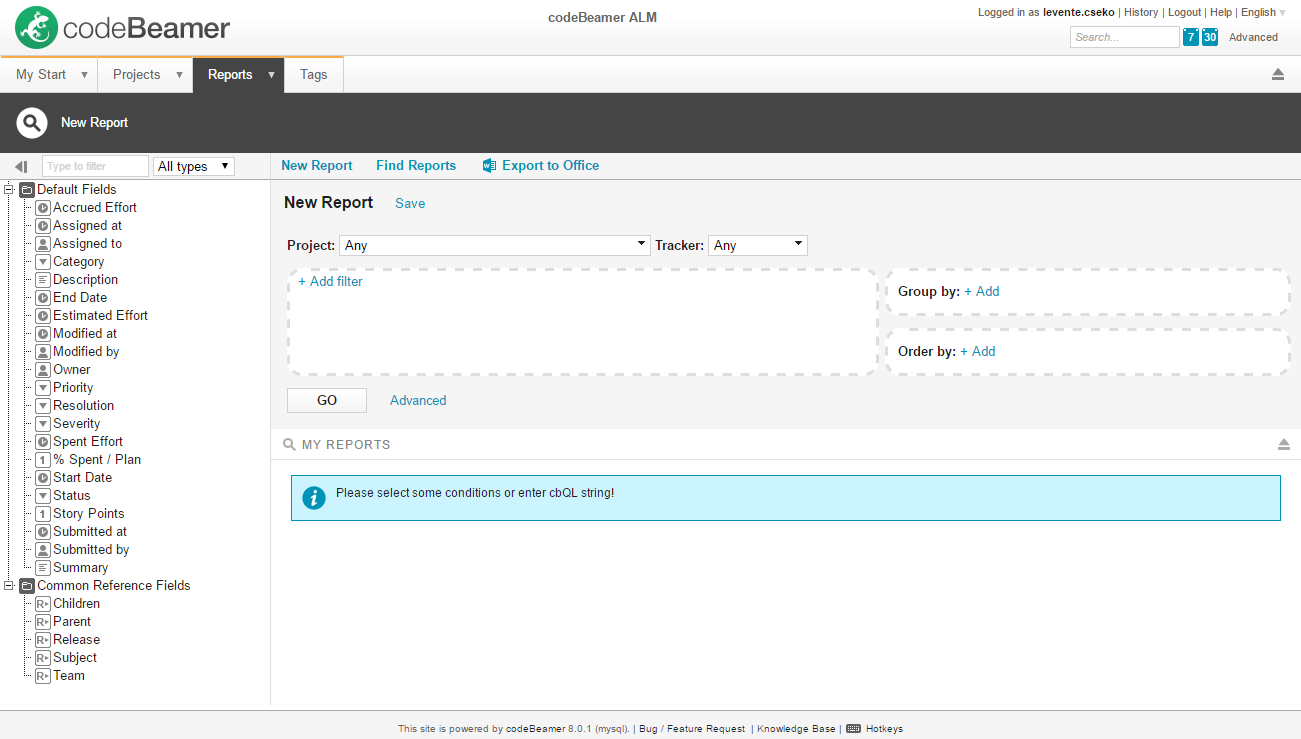This screenshot has height=739, width=1301.
Task: Click the choice icon beside Priority
Action: [x=43, y=388]
